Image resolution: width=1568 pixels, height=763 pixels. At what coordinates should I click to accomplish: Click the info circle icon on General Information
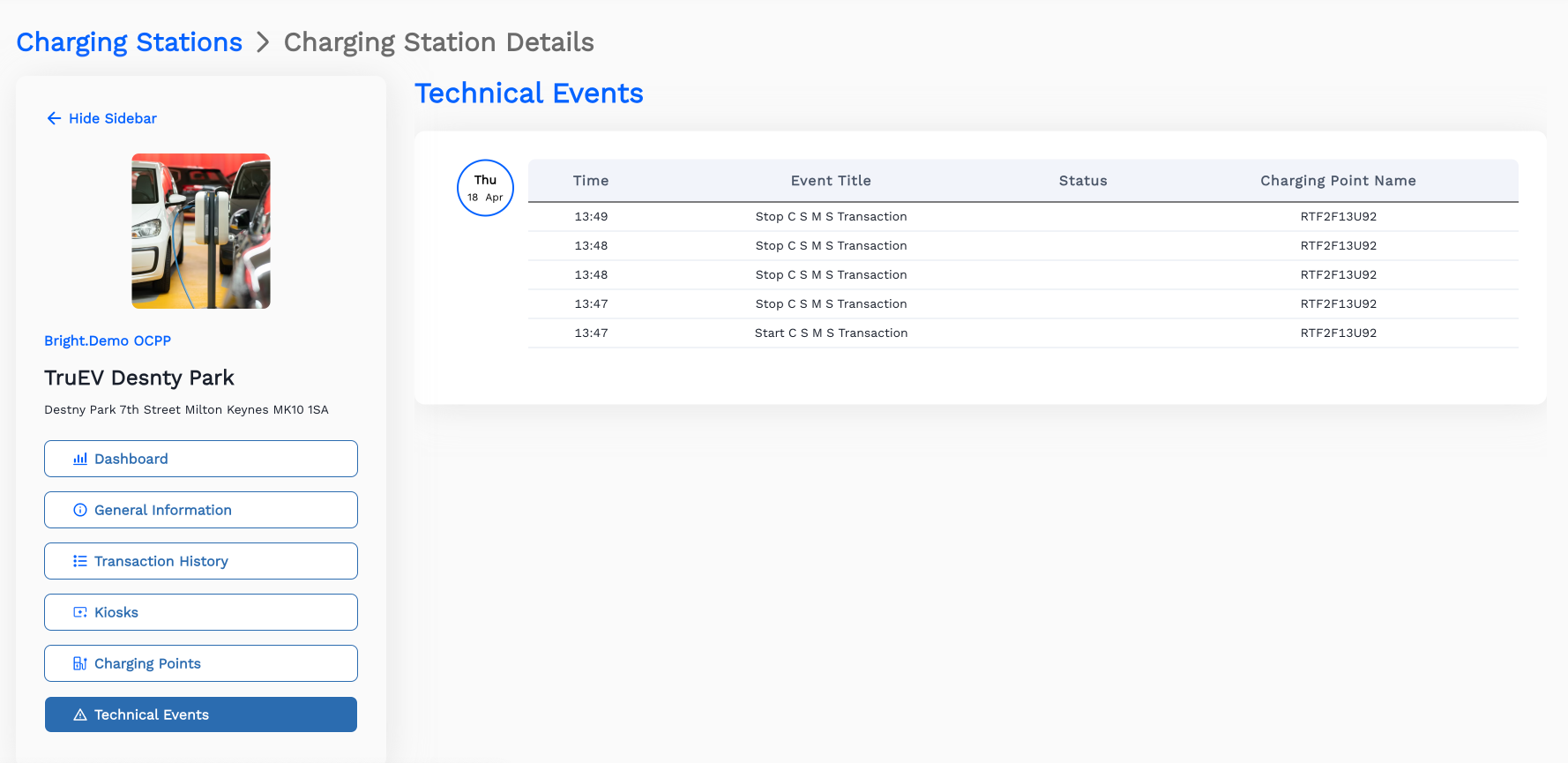point(80,510)
